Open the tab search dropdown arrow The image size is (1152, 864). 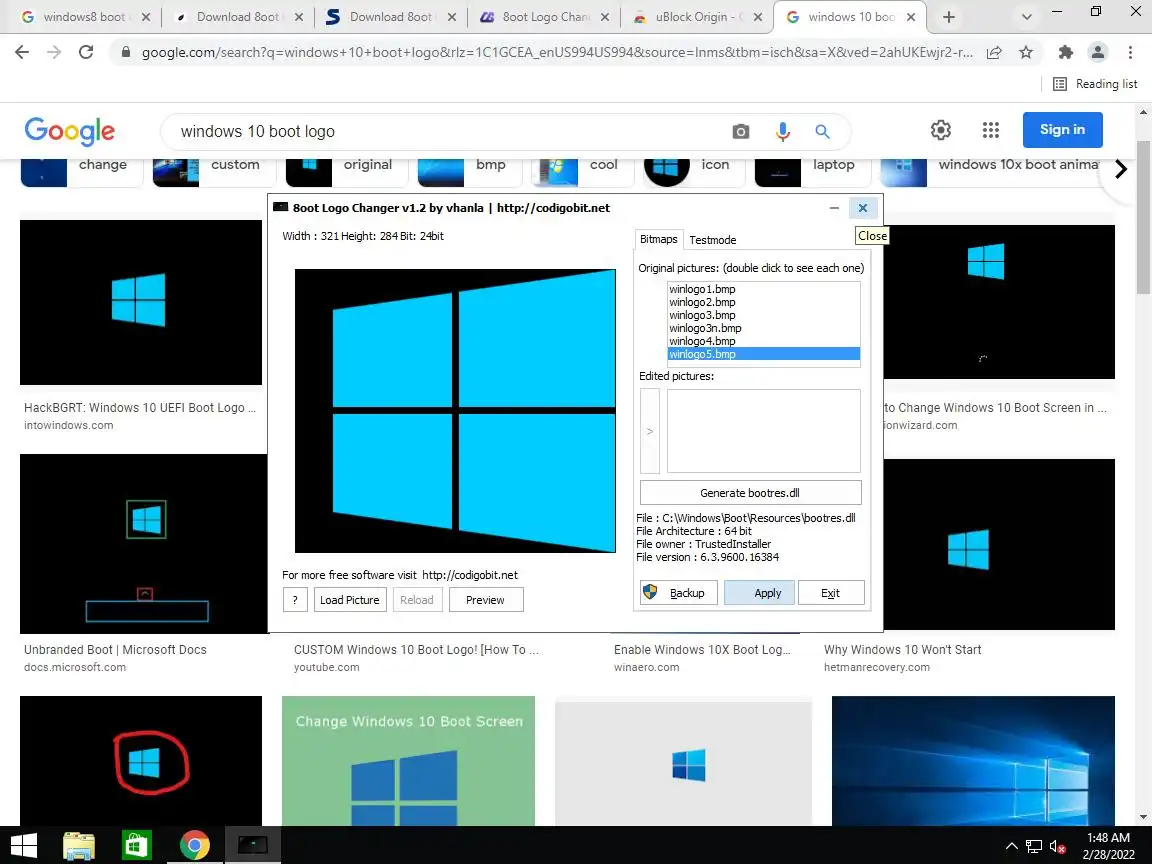[x=1026, y=17]
